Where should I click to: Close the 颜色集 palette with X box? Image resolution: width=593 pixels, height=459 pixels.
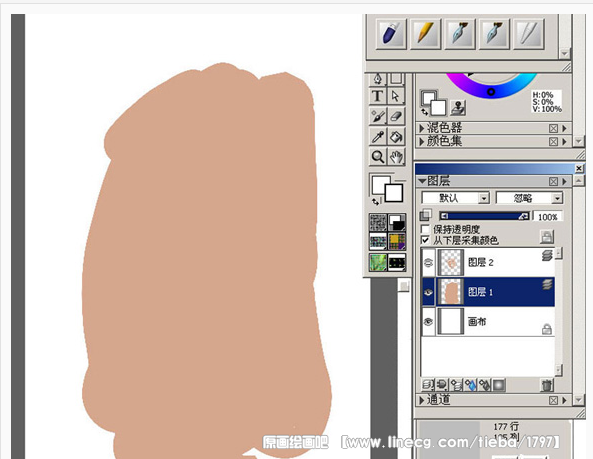click(553, 141)
